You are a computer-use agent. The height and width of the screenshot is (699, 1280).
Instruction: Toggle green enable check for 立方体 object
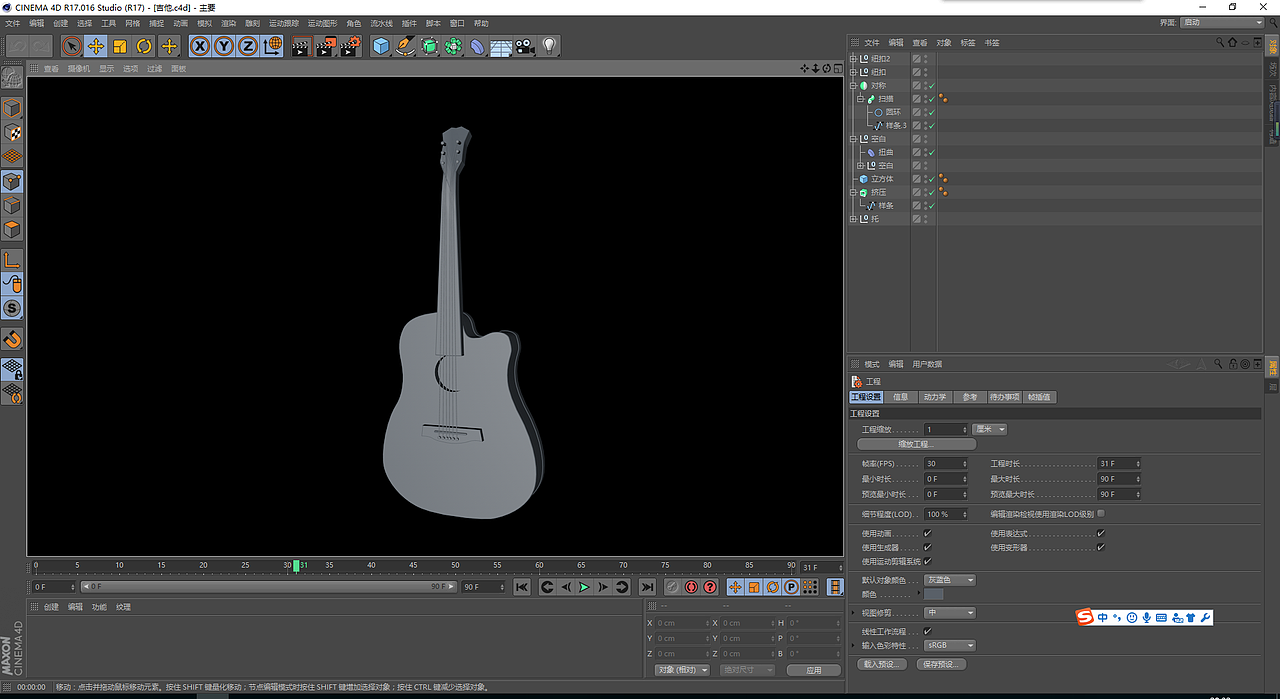(x=931, y=179)
